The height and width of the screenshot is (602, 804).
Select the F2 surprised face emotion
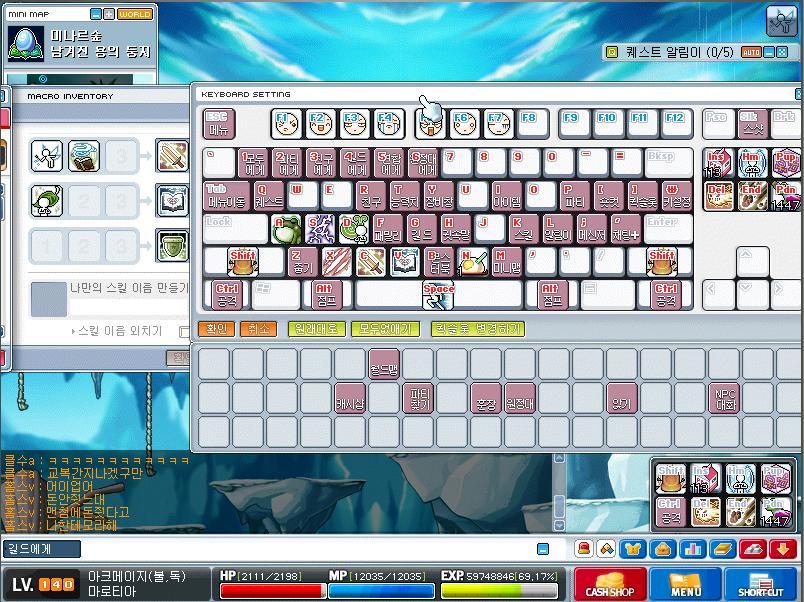pyautogui.click(x=320, y=124)
